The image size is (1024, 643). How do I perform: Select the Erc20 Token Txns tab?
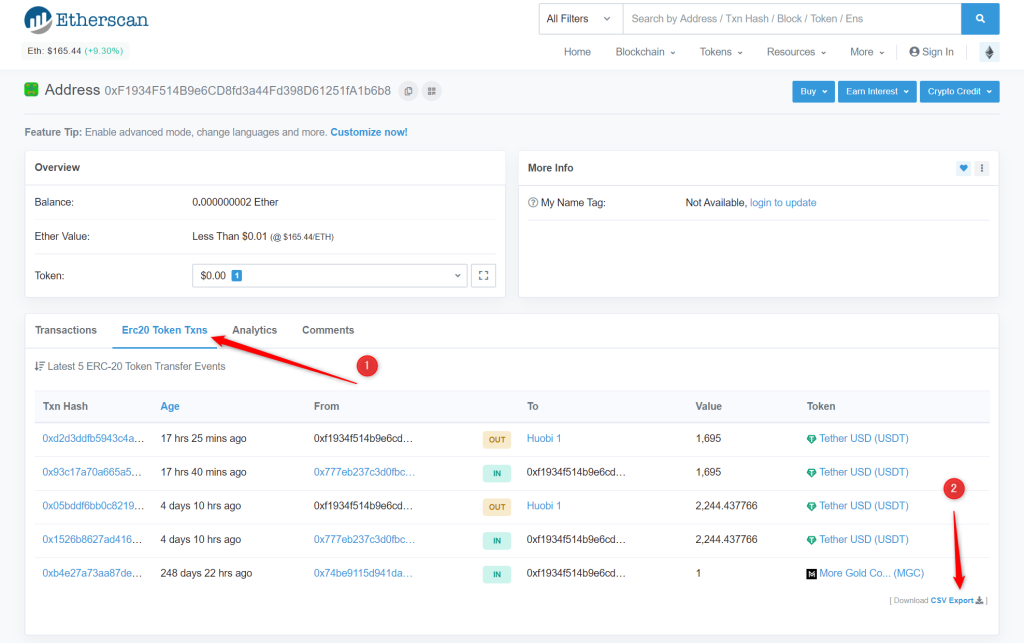165,330
